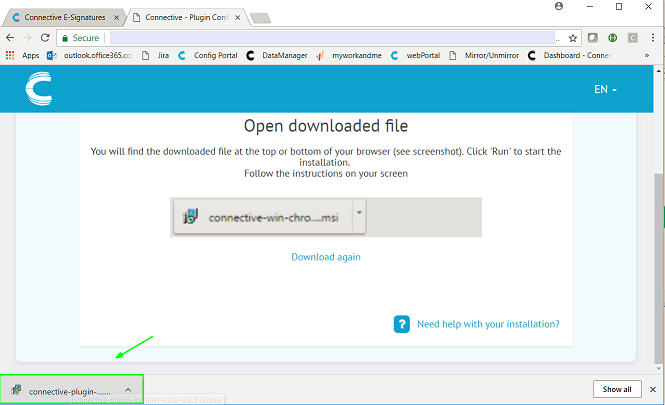Go back using the browser back arrow
Viewport: 665px width, 405px height.
tap(10, 38)
